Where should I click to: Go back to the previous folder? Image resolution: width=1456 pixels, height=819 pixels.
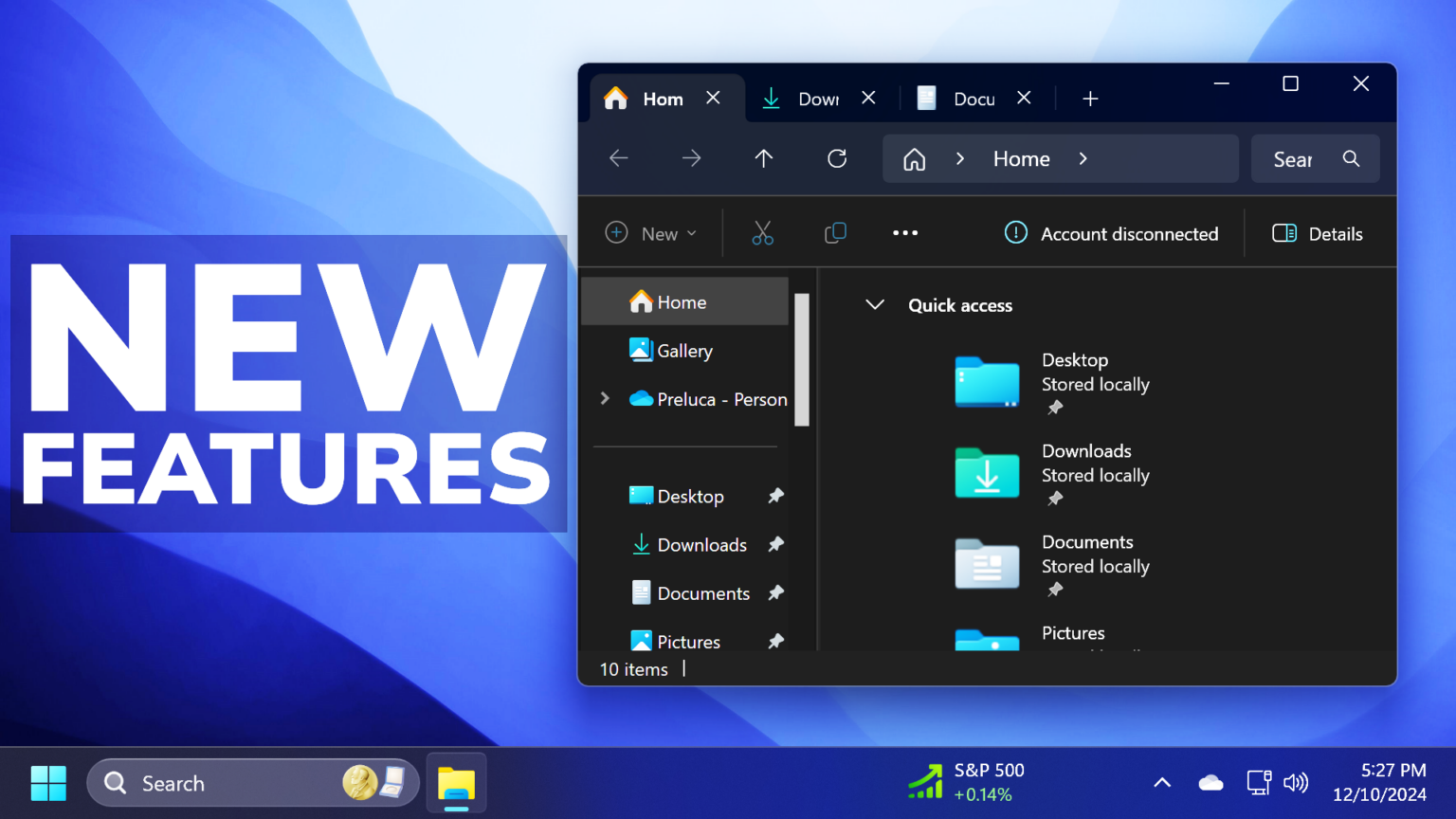pos(618,158)
